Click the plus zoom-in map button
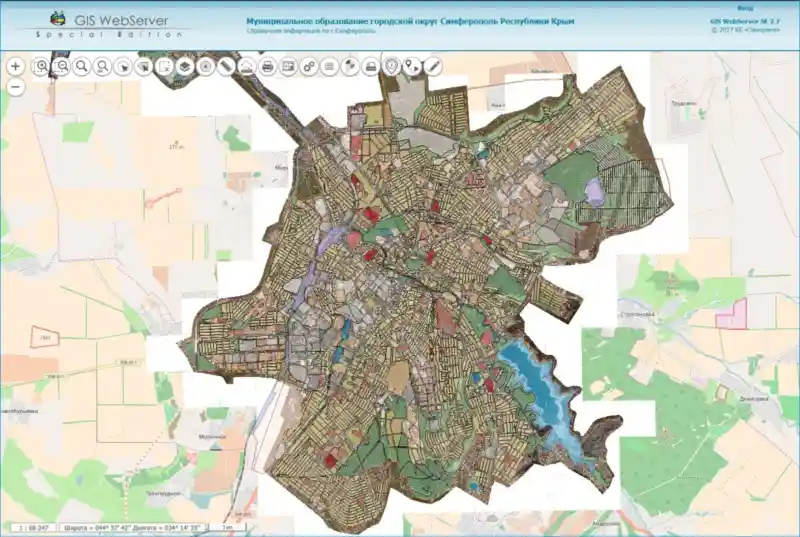Image resolution: width=800 pixels, height=537 pixels. 16,66
